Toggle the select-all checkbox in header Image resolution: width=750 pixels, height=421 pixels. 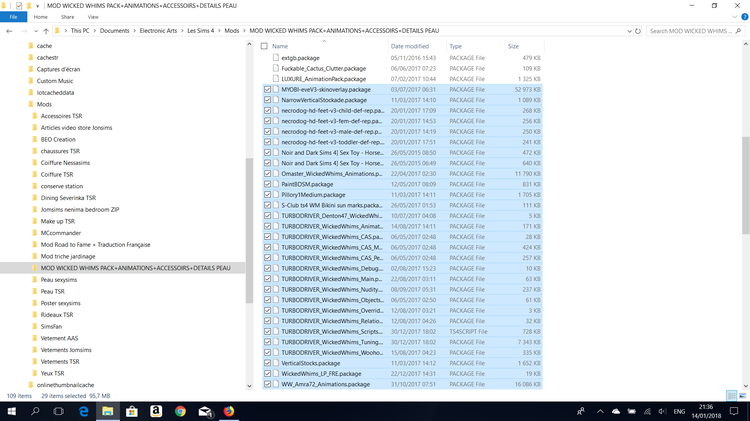264,46
